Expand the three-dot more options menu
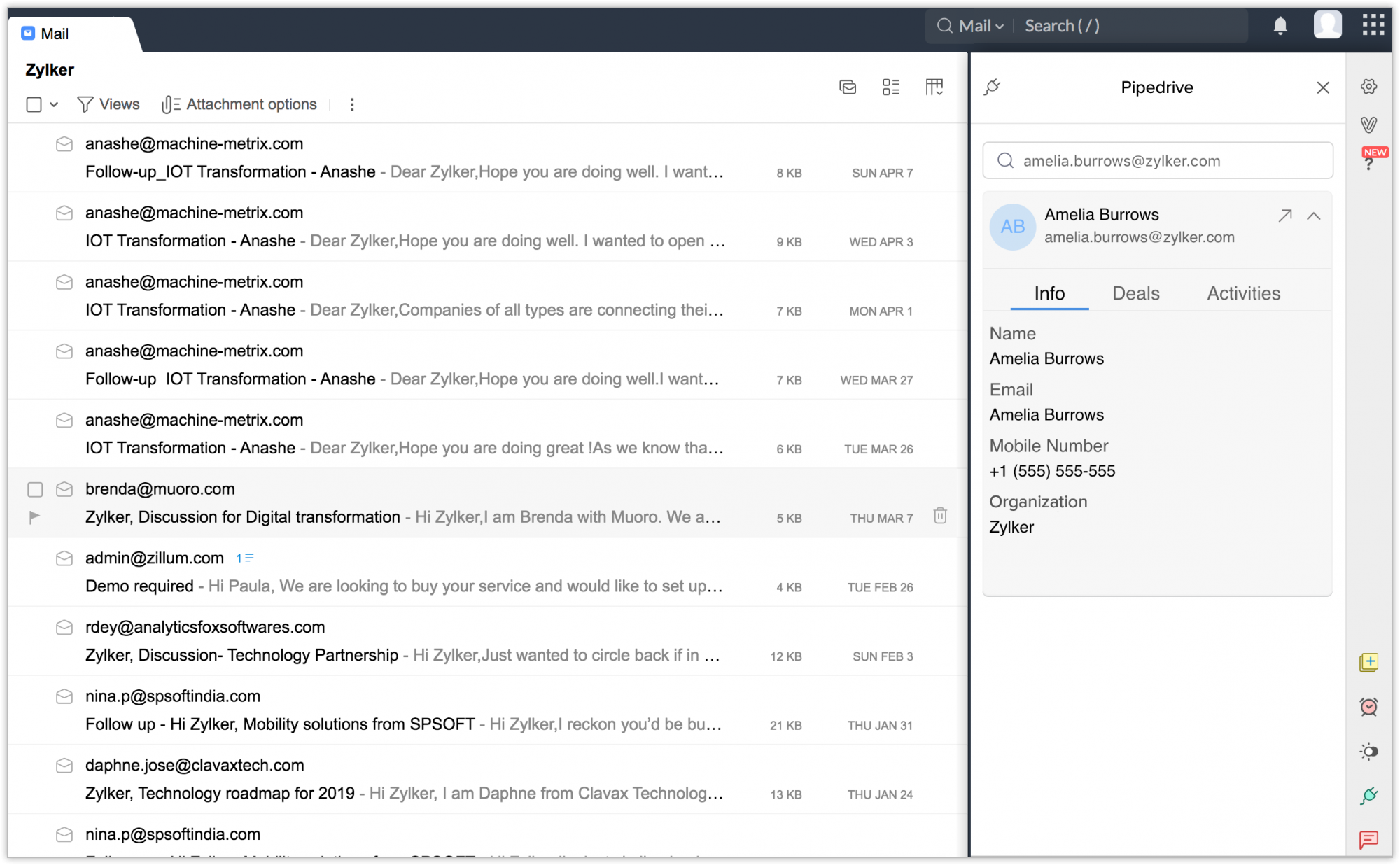The image size is (1400, 865). click(352, 104)
